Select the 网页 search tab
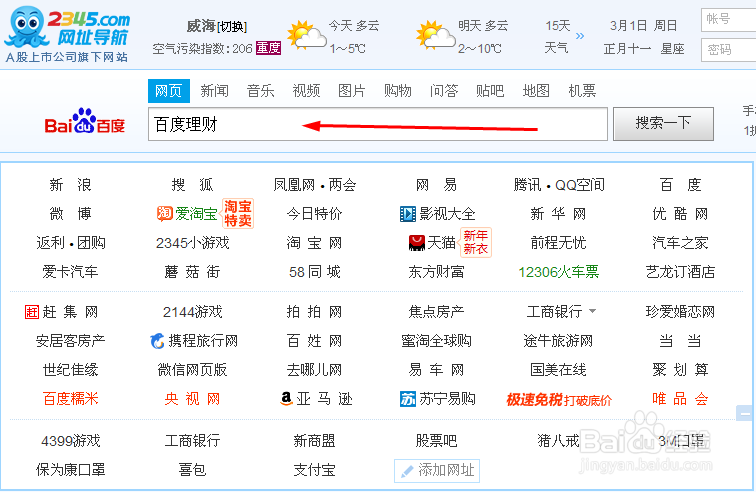Viewport: 756px width, 492px height. click(169, 91)
